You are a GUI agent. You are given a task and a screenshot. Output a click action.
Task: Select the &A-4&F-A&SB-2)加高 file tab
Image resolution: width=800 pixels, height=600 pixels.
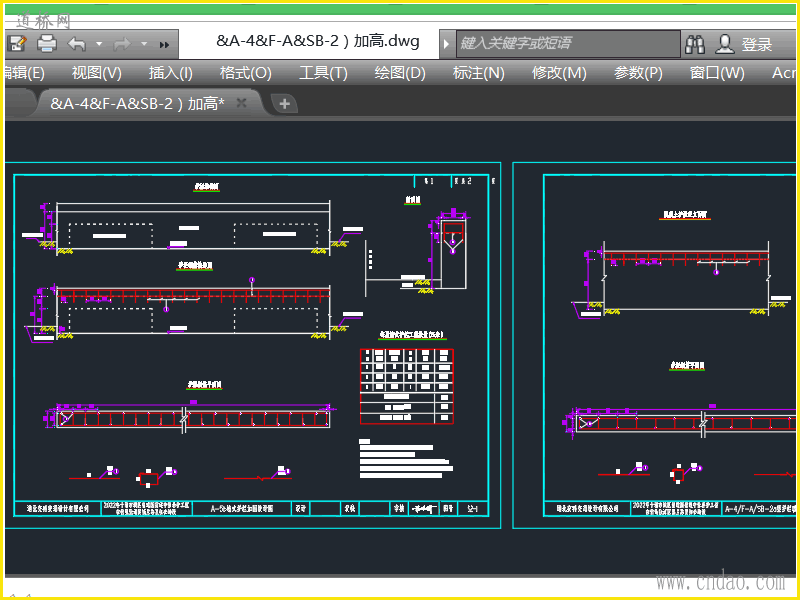[x=137, y=103]
